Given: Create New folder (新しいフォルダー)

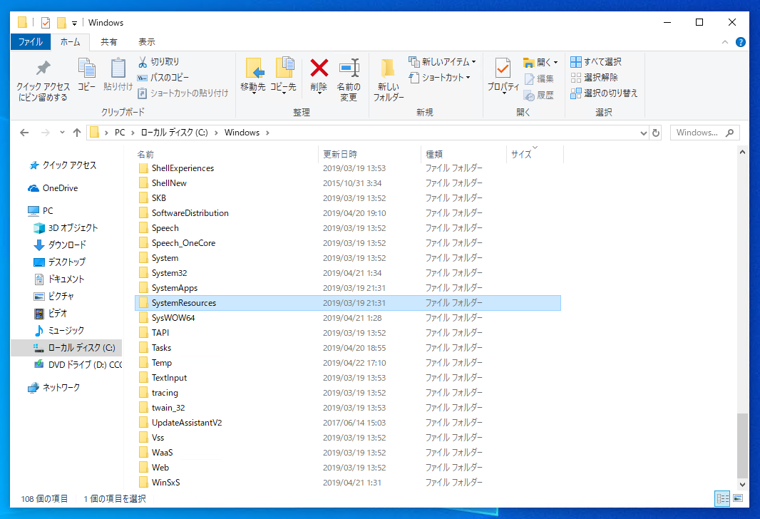Looking at the screenshot, I should 388,79.
